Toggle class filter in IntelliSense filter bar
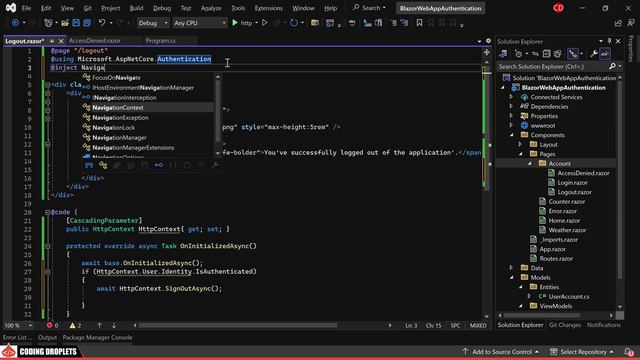This screenshot has width=640, height=360. click(x=103, y=165)
